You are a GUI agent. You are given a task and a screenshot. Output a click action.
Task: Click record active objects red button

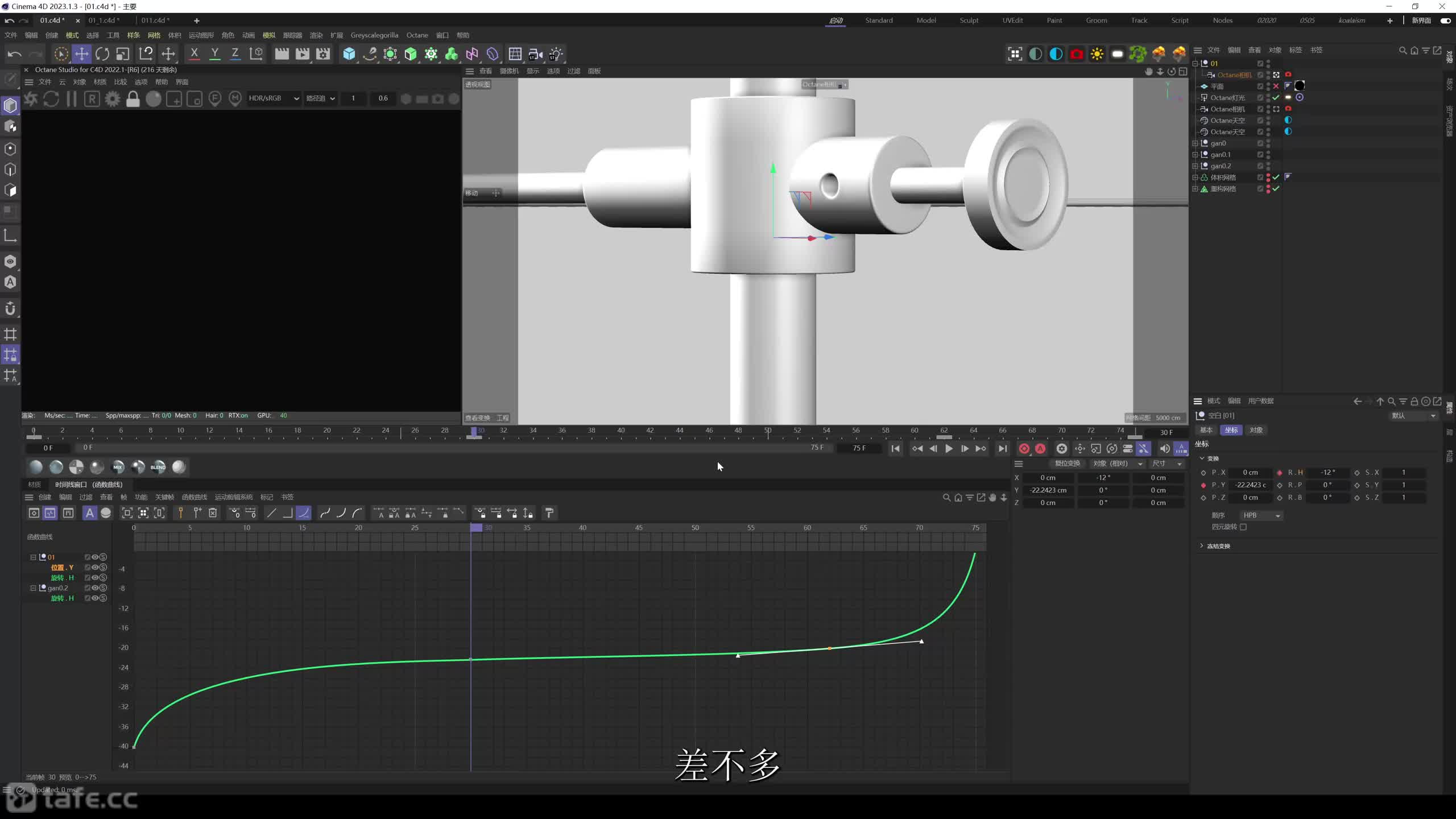[1024, 449]
